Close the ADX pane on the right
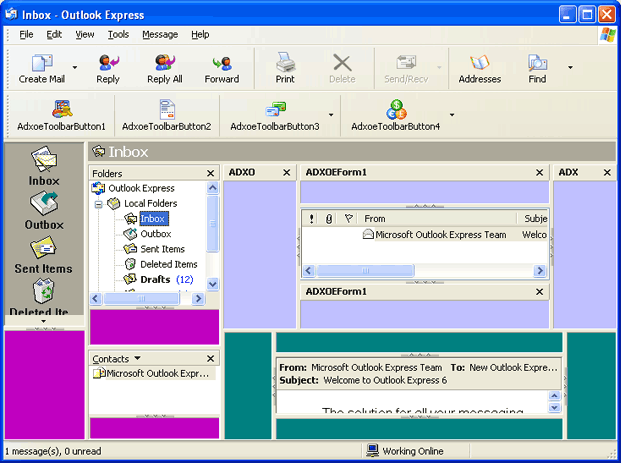The image size is (621, 463). (x=607, y=172)
